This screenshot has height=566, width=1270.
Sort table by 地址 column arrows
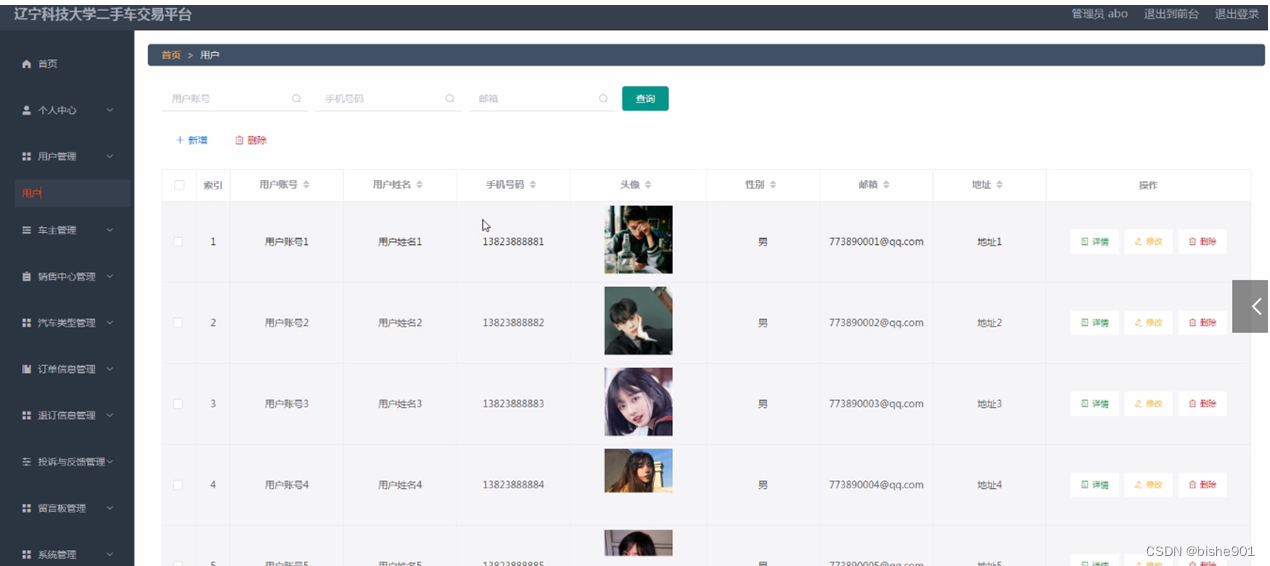(999, 185)
